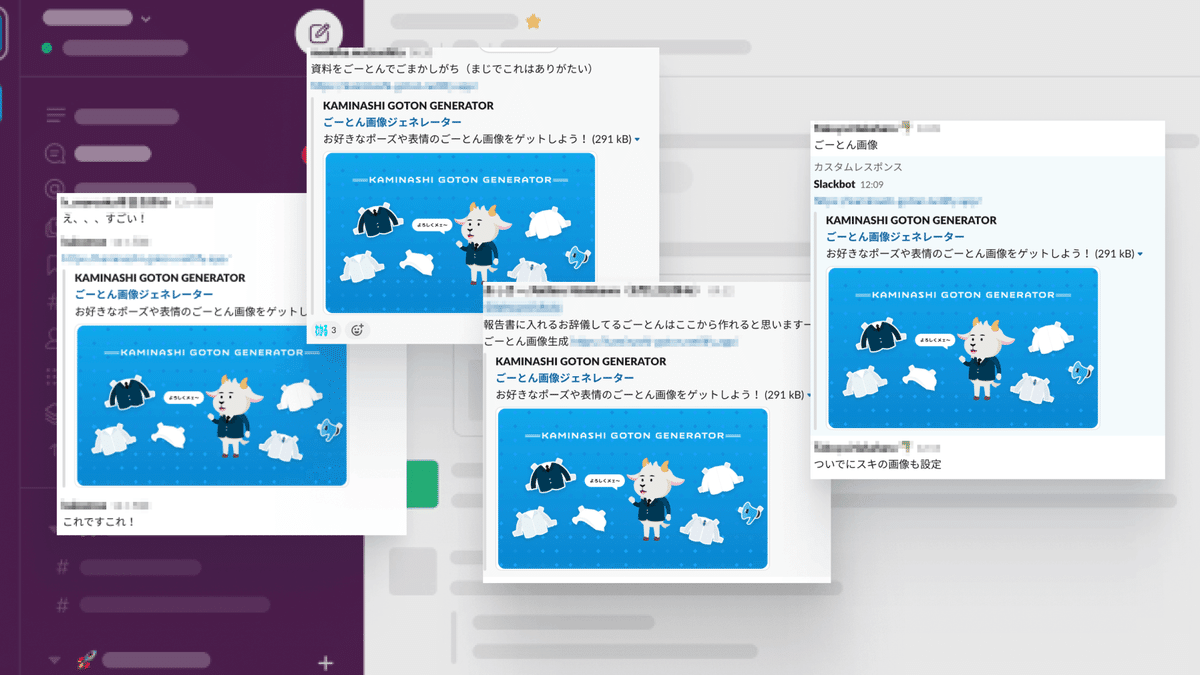Open ごーとん画像ジェネレーター link under え、、、すごい！ message
The image size is (1200, 675).
tap(144, 294)
